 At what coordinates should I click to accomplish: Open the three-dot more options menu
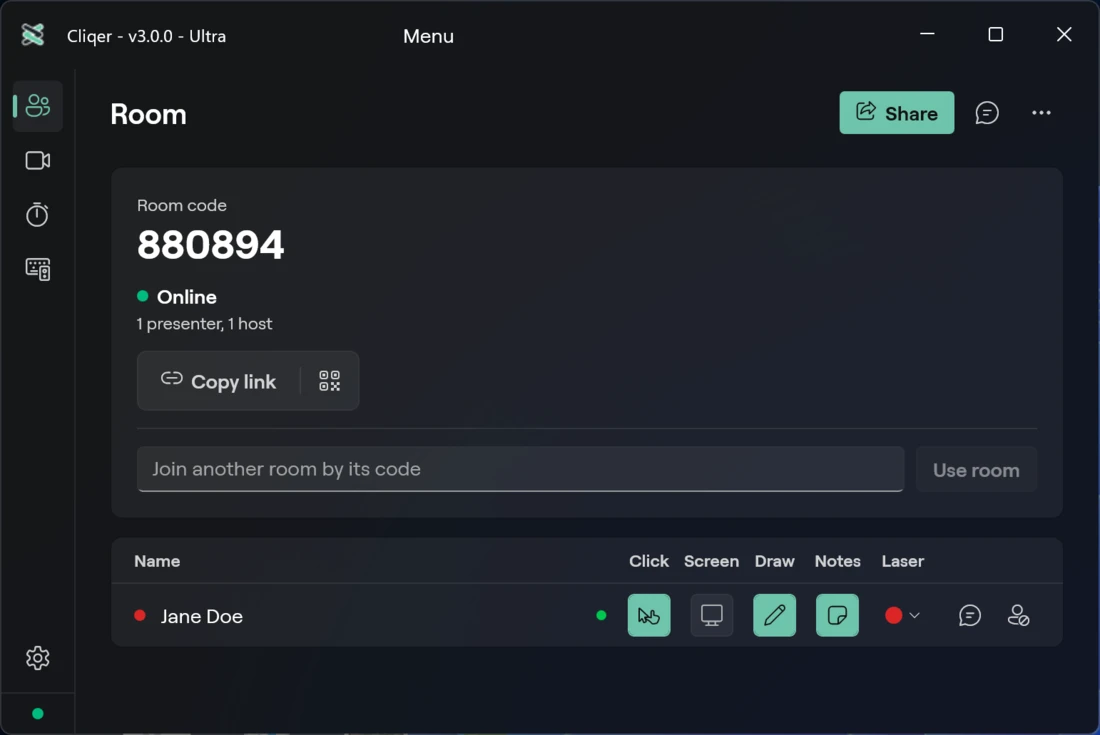(x=1041, y=113)
